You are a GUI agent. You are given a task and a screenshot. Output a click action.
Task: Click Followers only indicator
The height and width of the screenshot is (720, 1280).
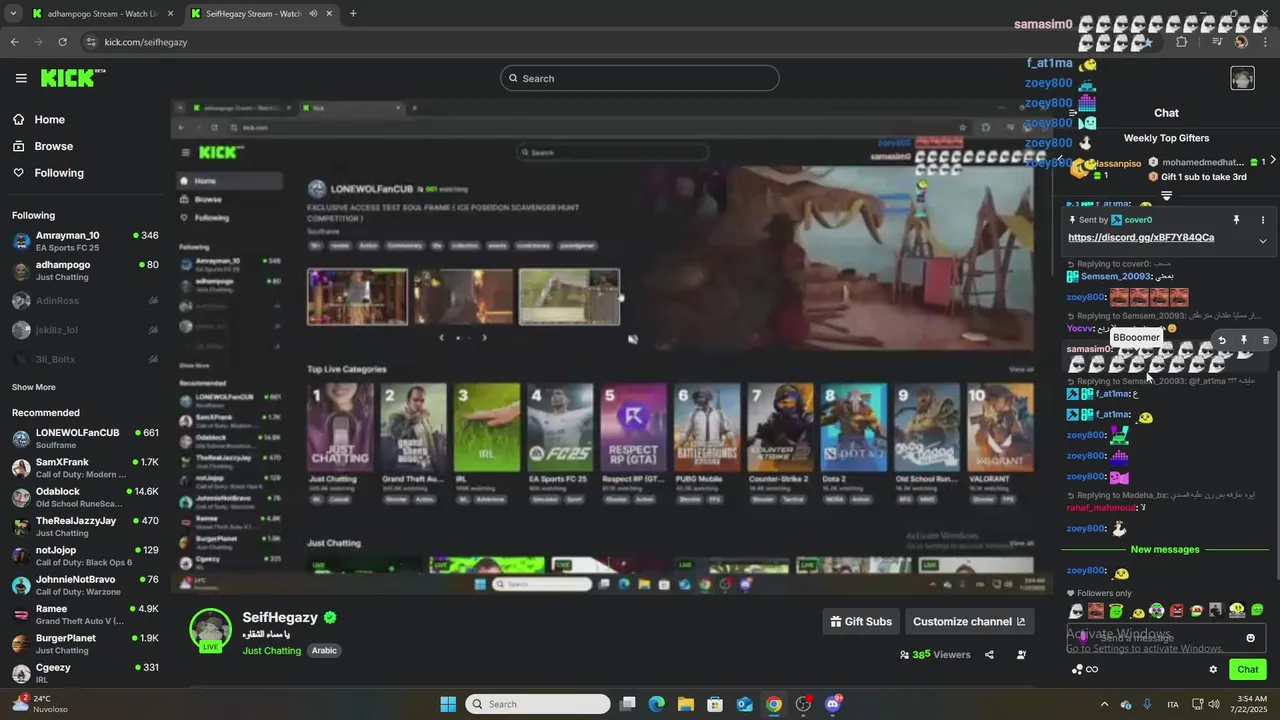(1099, 593)
